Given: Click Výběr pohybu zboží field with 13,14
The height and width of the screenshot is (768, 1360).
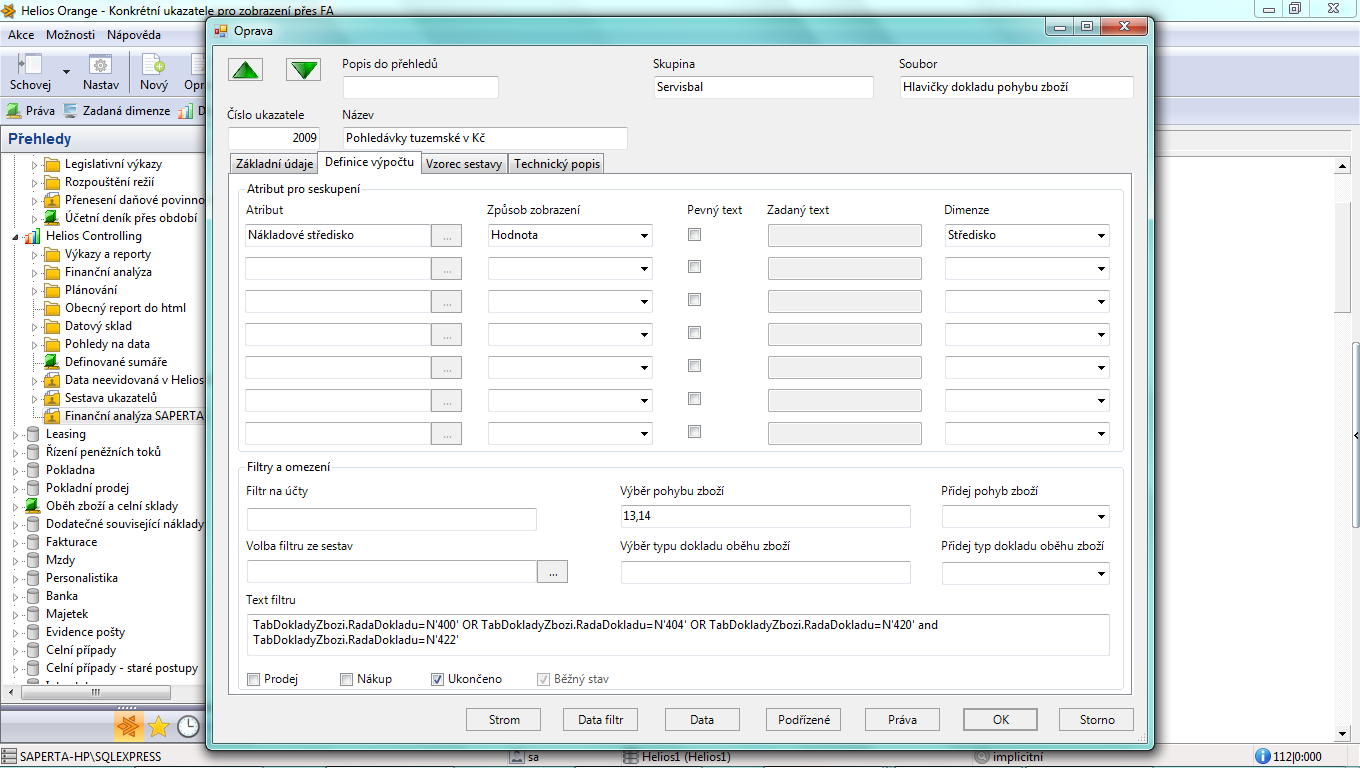Looking at the screenshot, I should (x=766, y=516).
